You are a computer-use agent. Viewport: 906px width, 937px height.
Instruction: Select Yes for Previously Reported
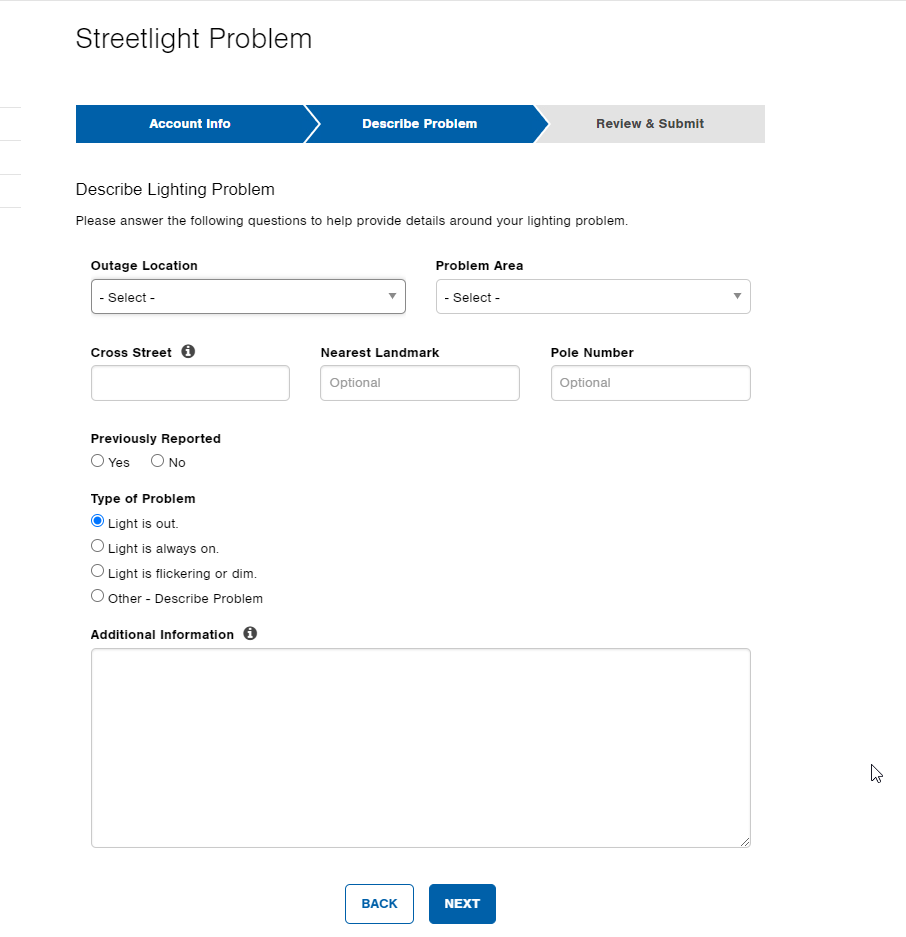(97, 461)
